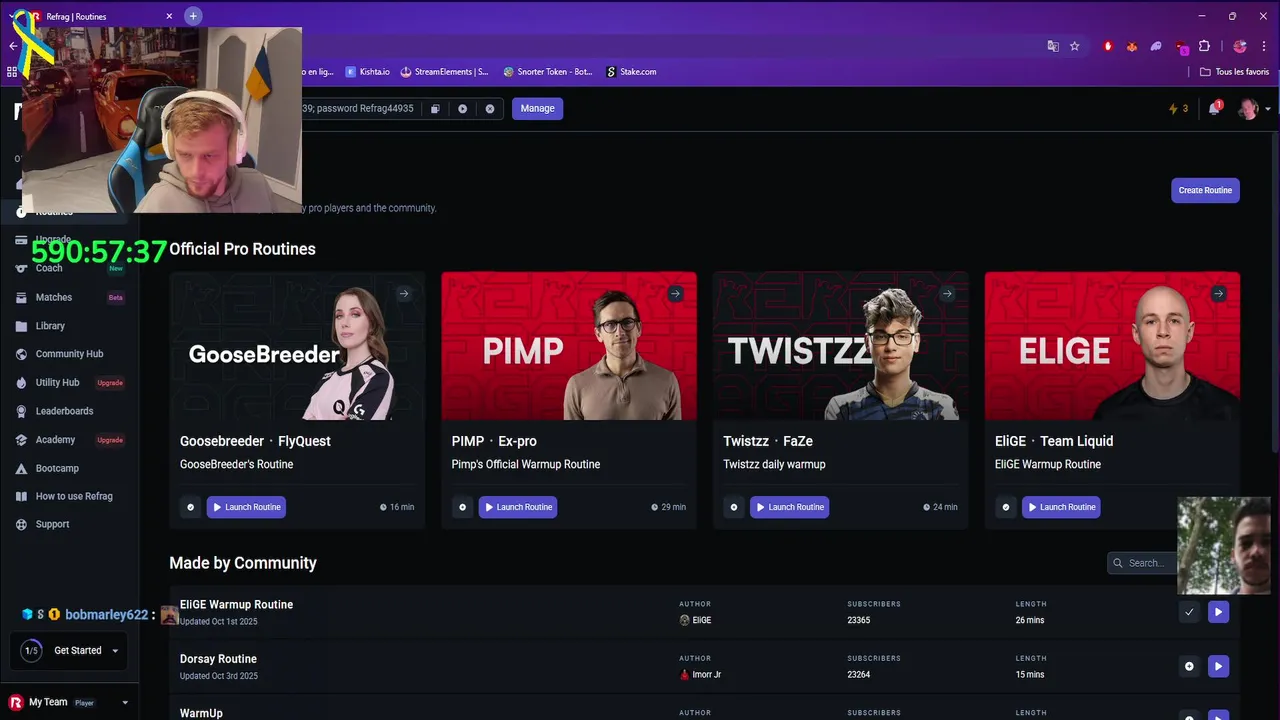Screen dimensions: 1280x720
Task: Click the lightning bolt credits counter
Action: tap(1179, 109)
